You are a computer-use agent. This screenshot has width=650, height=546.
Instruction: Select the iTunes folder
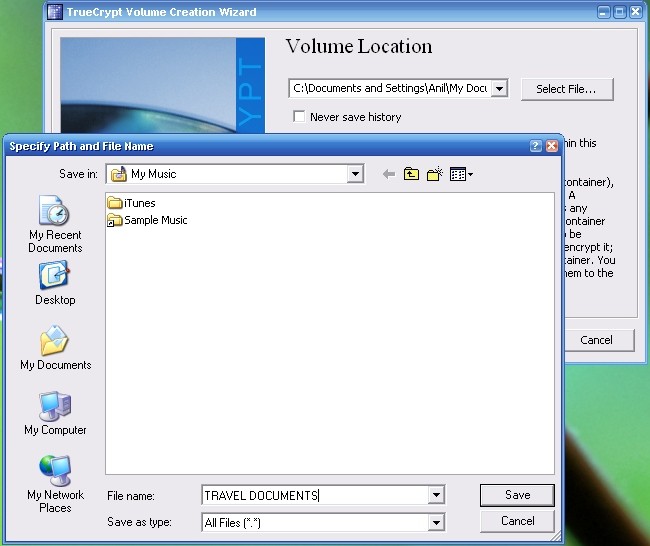point(131,203)
